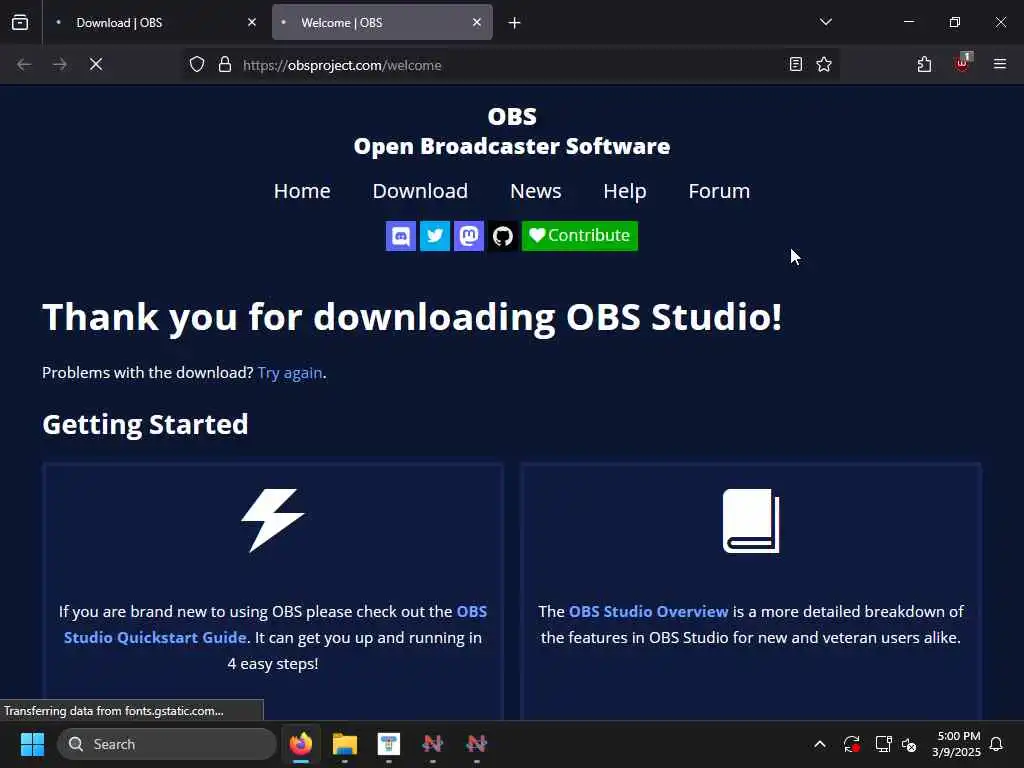Open a new browser tab
Image resolution: width=1024 pixels, height=768 pixels.
click(515, 23)
